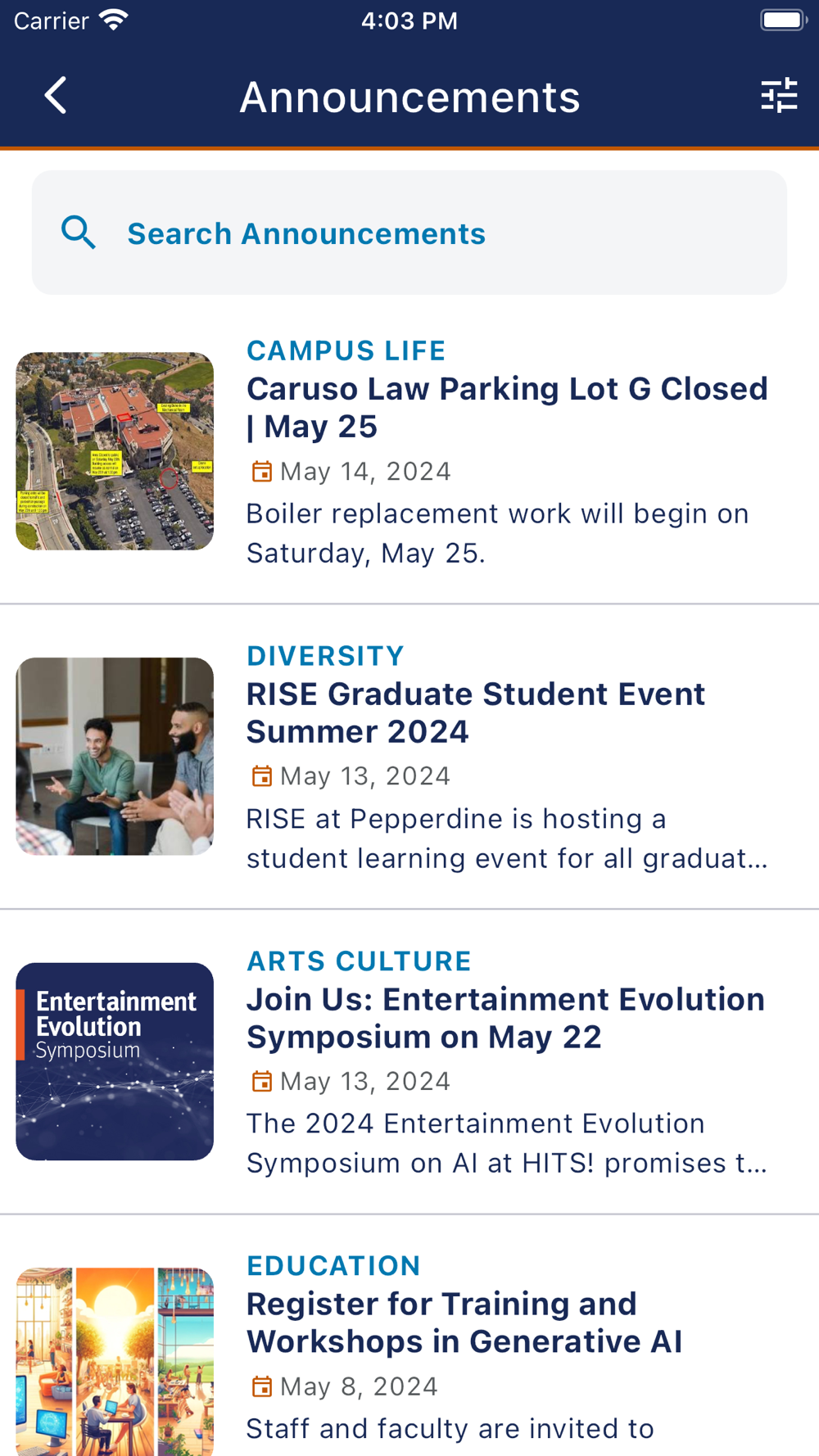The width and height of the screenshot is (819, 1456).
Task: Select the CAMPUS LIFE category label
Action: click(346, 350)
